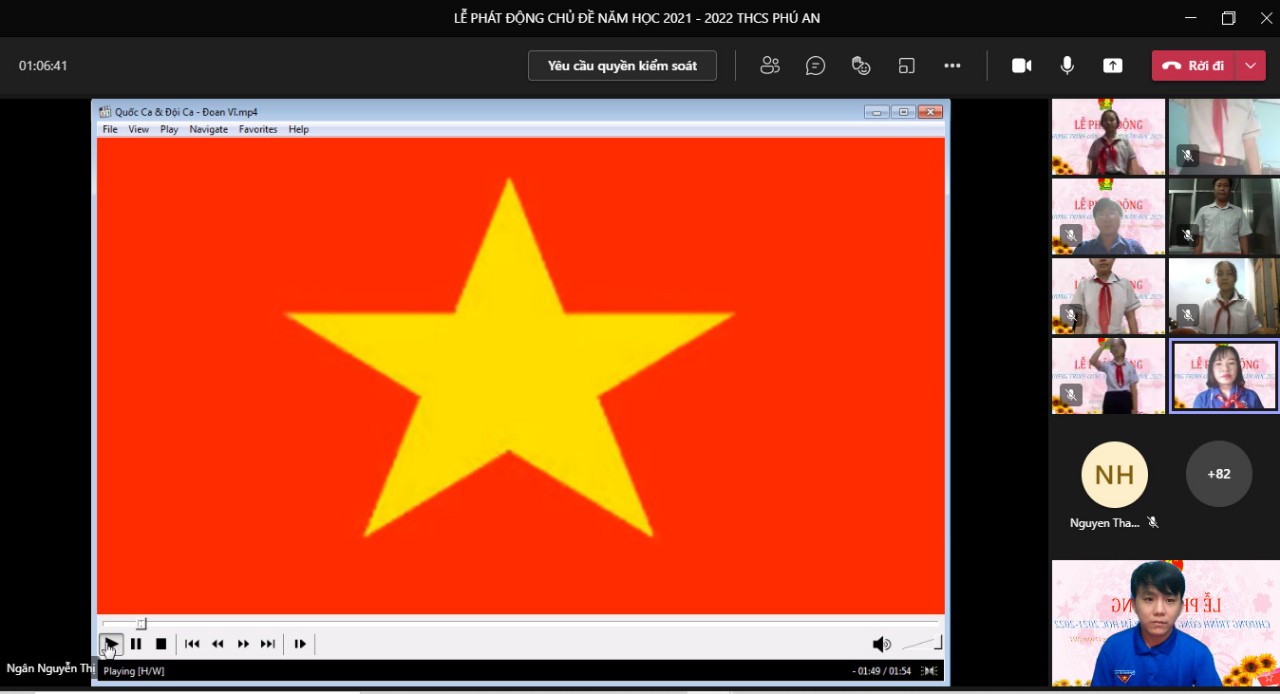Select the thumbnail showing only a red-scarfed torso

1224,136
